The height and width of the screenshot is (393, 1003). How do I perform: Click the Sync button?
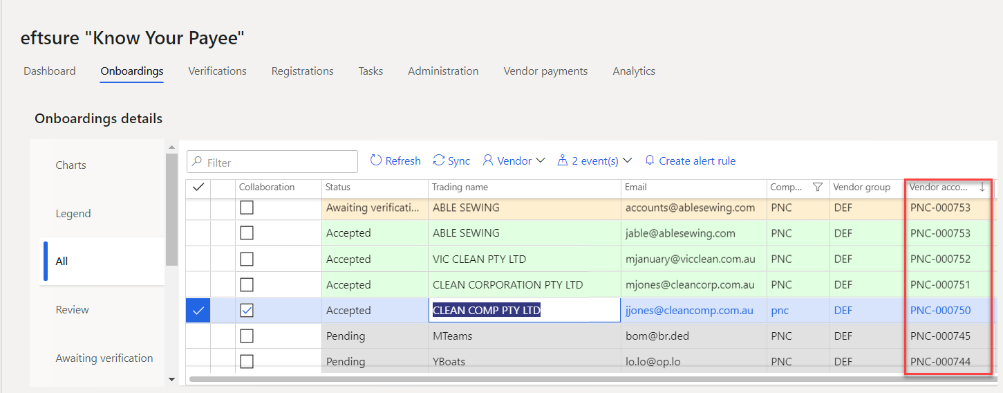(452, 161)
